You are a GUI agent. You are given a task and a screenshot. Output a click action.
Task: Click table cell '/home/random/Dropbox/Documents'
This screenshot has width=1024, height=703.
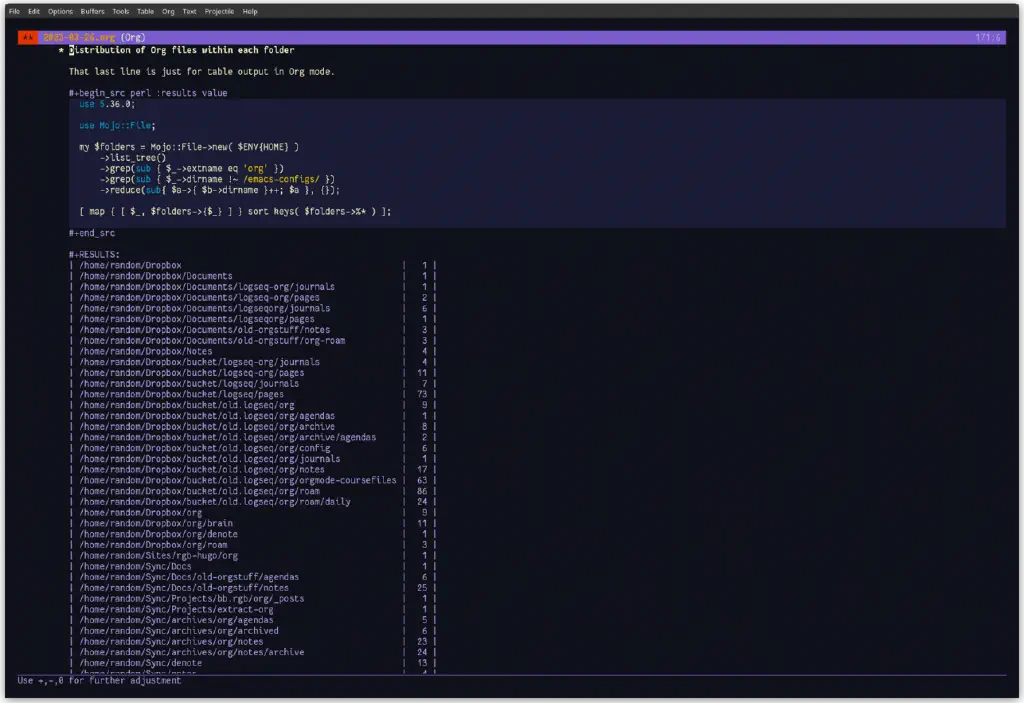156,276
